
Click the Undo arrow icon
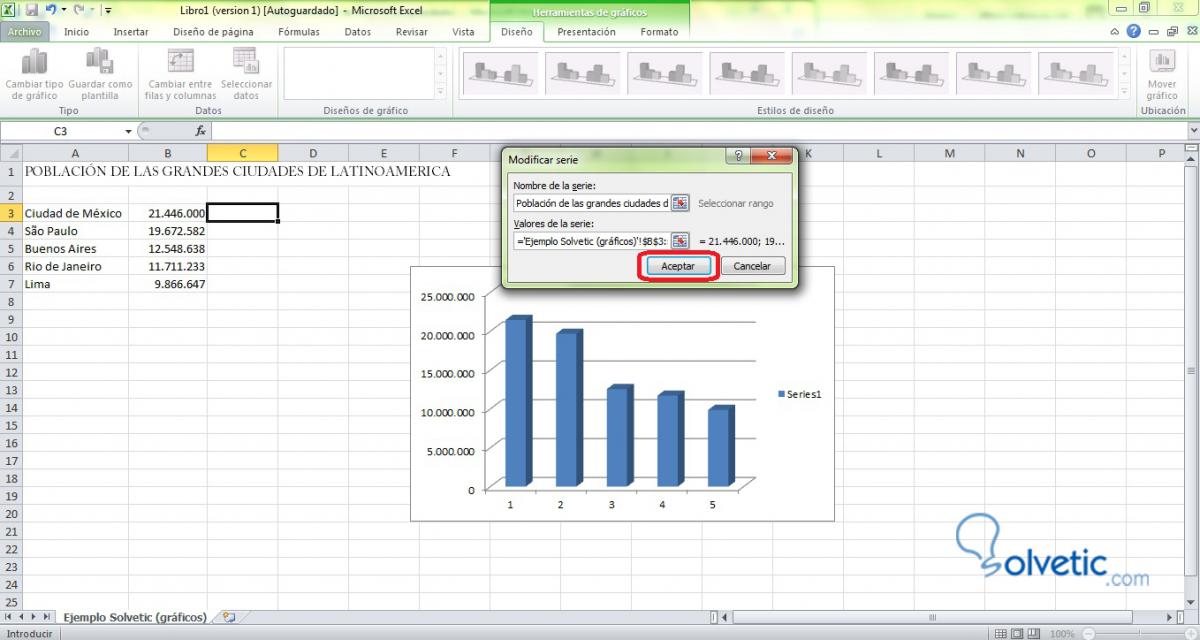click(50, 10)
